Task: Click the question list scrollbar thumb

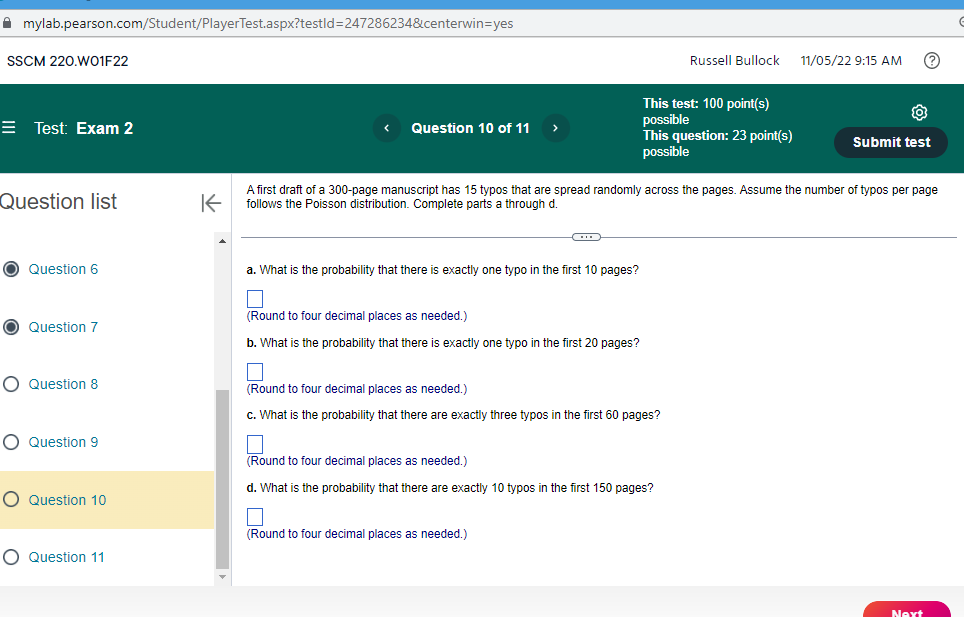Action: 223,479
